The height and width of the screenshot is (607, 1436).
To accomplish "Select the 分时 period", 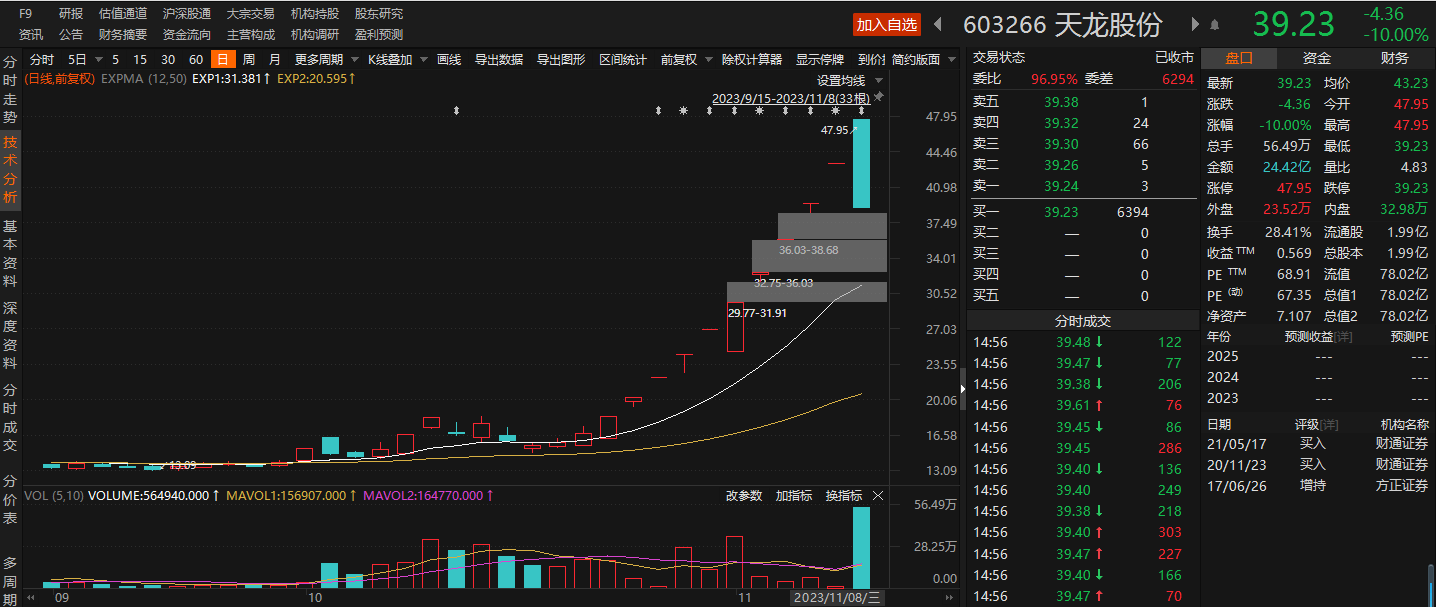I will [x=42, y=60].
